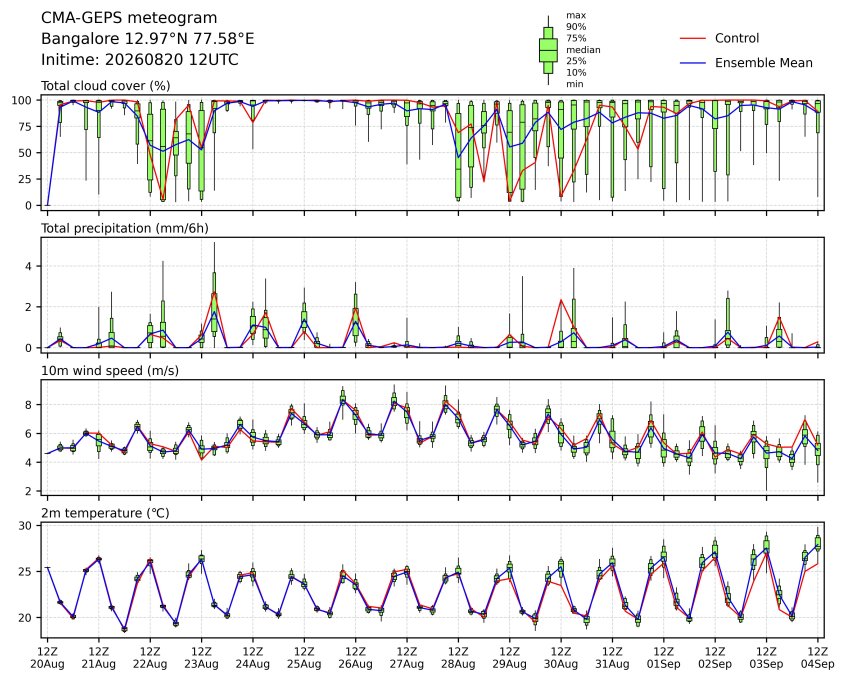Select the Ensemble Mean legend label
The width and height of the screenshot is (846, 681).
pyautogui.click(x=763, y=63)
